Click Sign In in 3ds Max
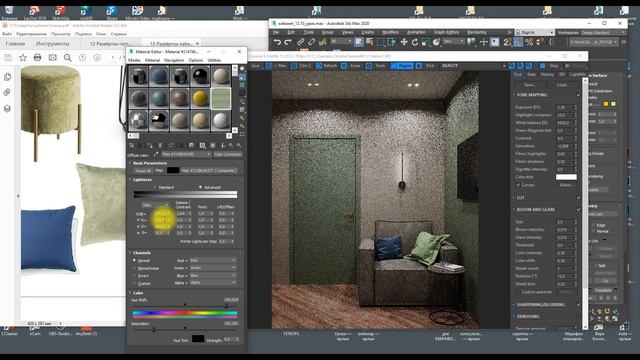The image size is (640, 360). click(534, 32)
